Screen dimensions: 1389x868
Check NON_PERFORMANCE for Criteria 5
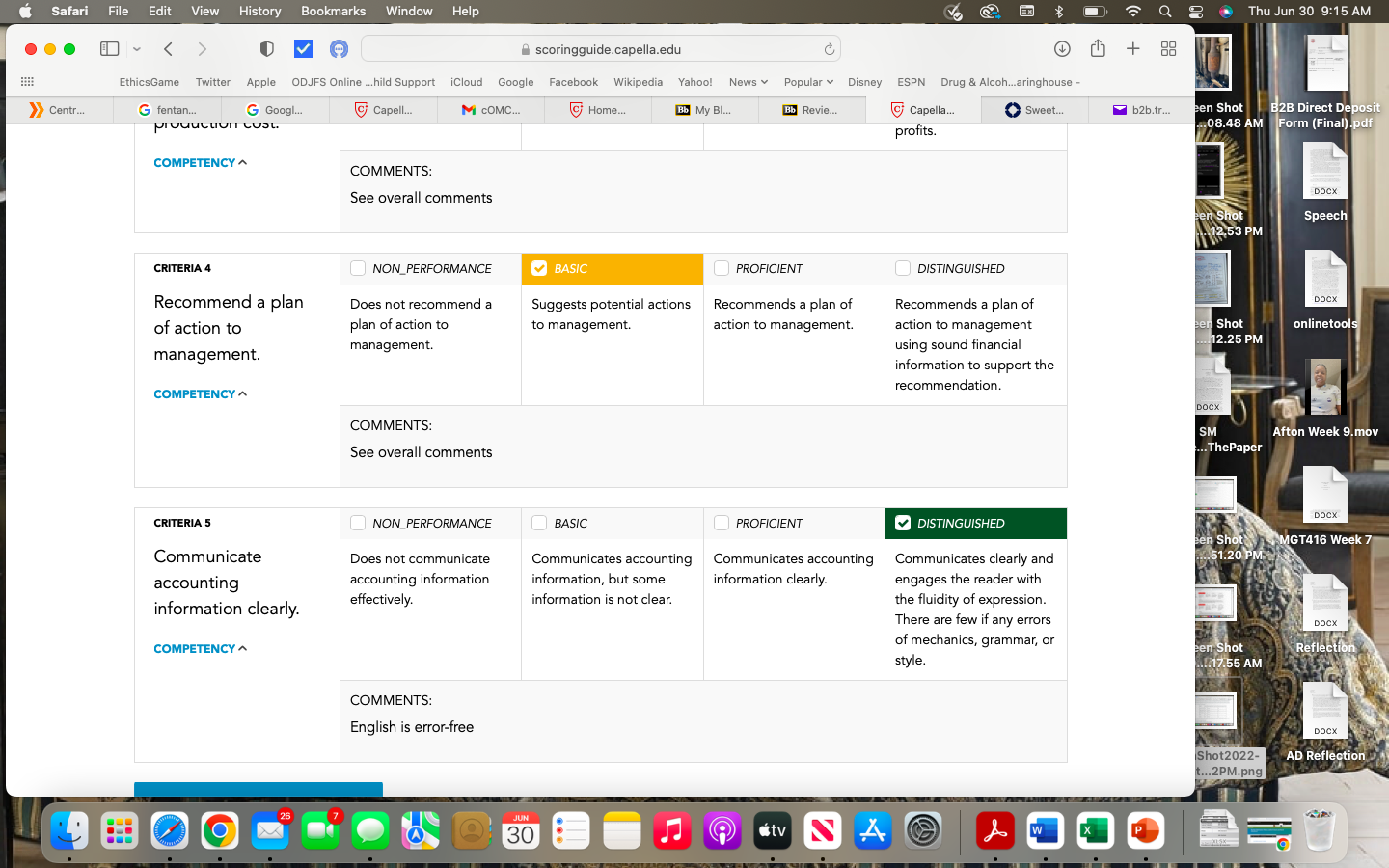click(358, 523)
